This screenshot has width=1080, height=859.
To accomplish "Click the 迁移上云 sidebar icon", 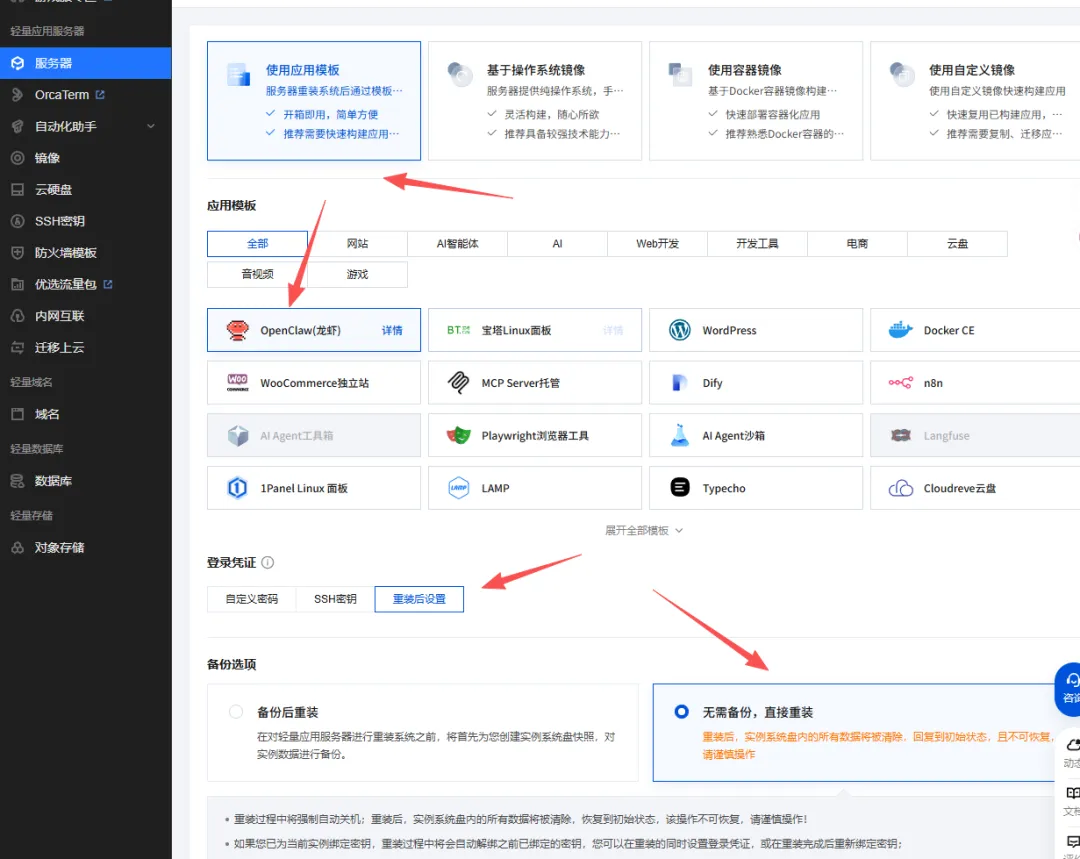I will coord(18,348).
